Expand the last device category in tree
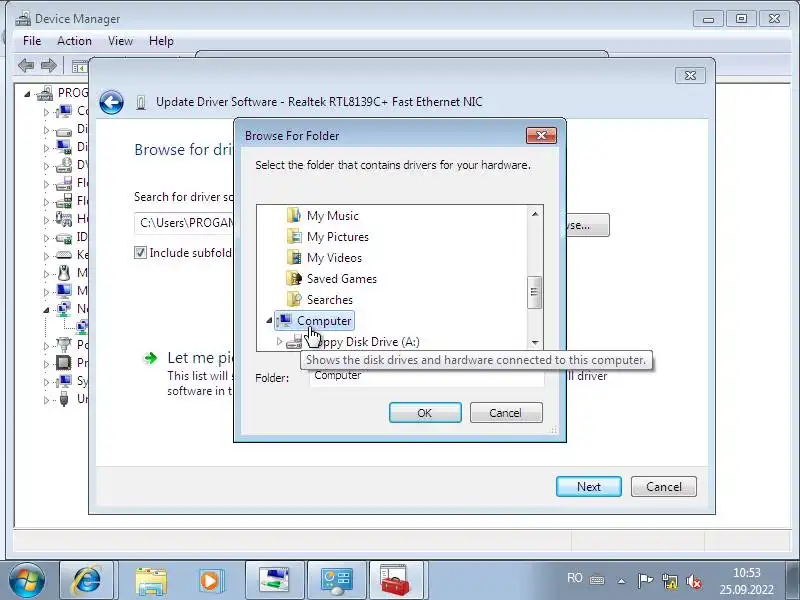The height and width of the screenshot is (600, 800). [46, 400]
